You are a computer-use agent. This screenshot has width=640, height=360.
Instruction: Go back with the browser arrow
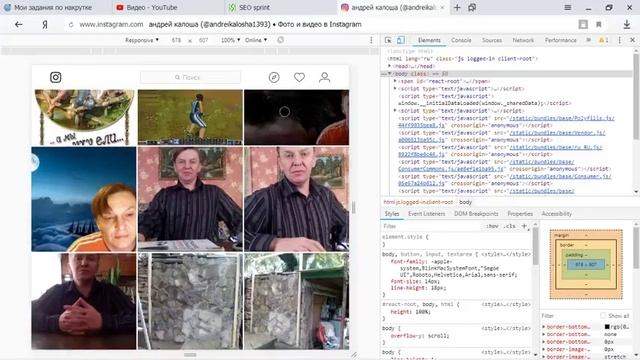pos(18,24)
